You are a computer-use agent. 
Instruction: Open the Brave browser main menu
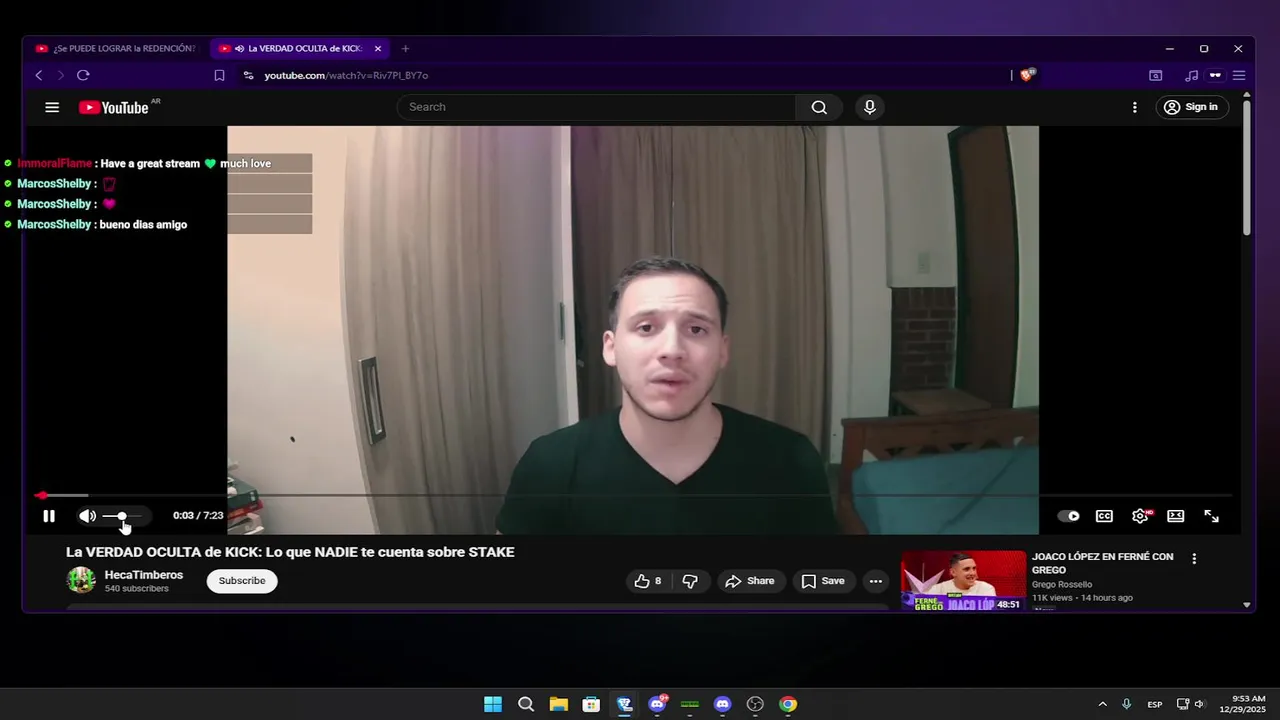pos(1239,75)
